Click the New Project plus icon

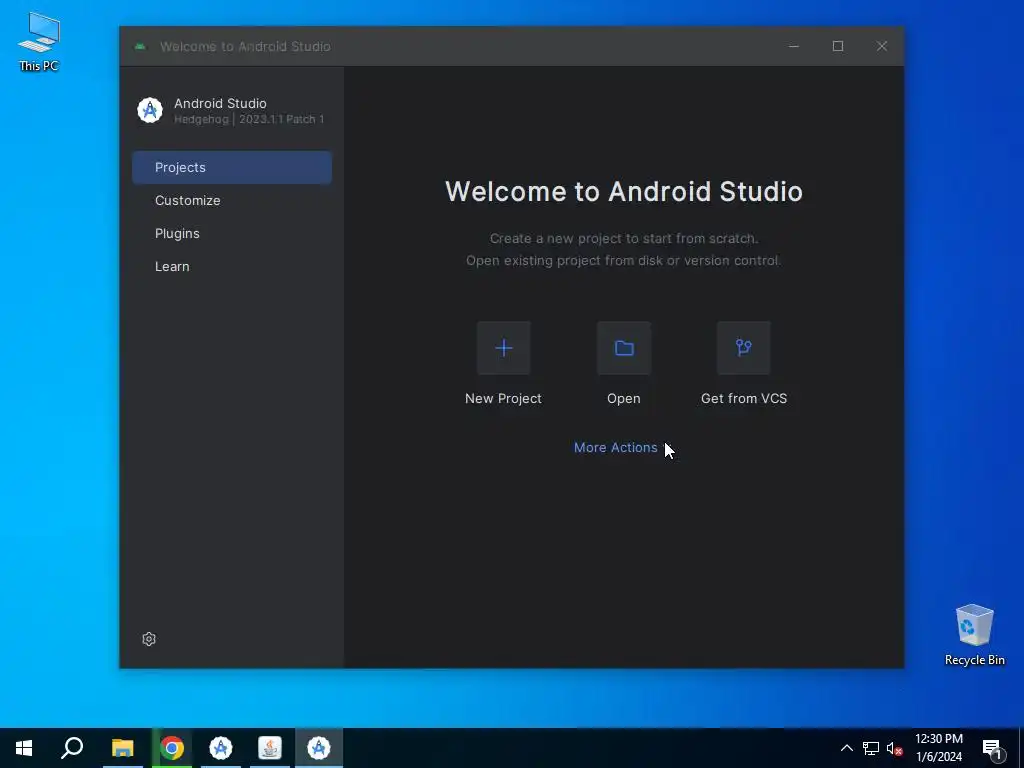tap(504, 348)
